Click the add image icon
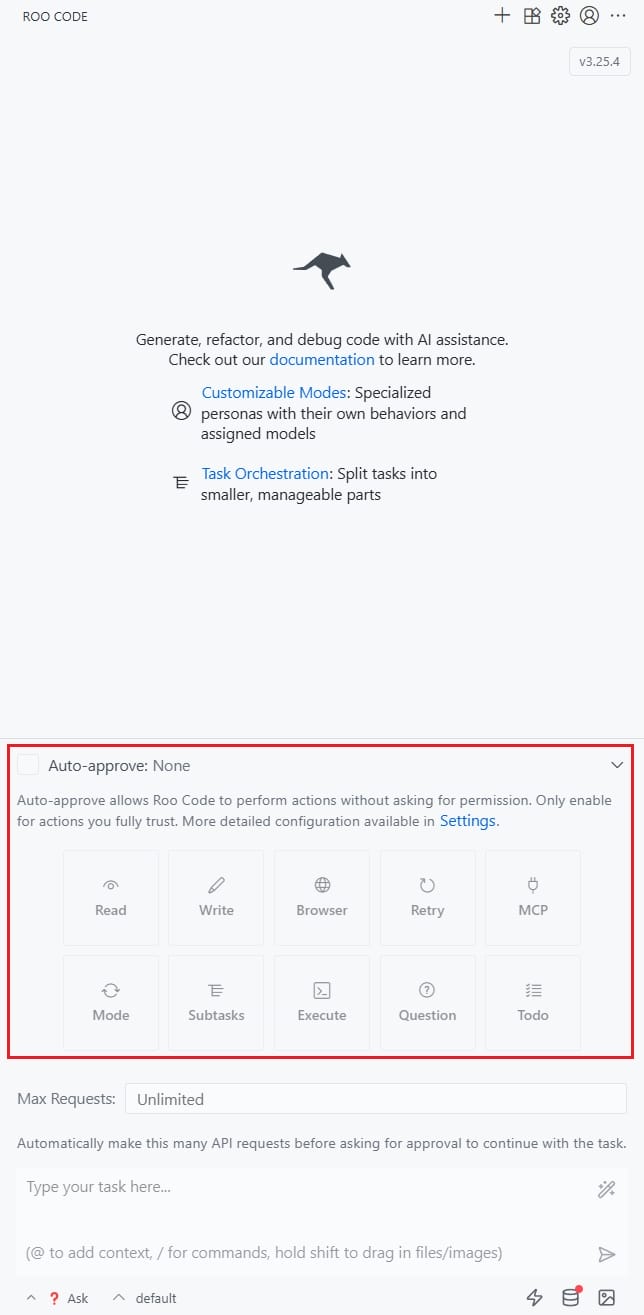This screenshot has height=1315, width=644. (x=606, y=1297)
